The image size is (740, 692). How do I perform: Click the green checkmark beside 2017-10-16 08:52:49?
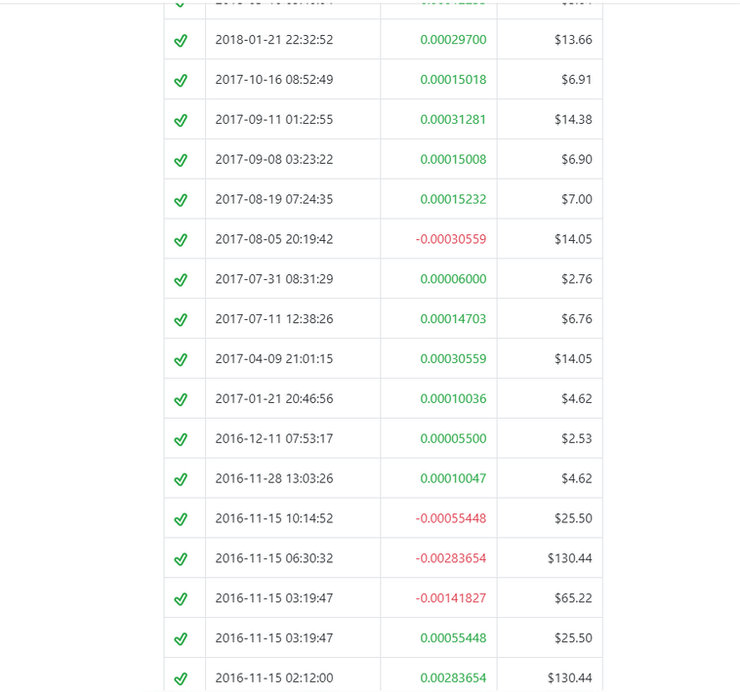click(181, 80)
